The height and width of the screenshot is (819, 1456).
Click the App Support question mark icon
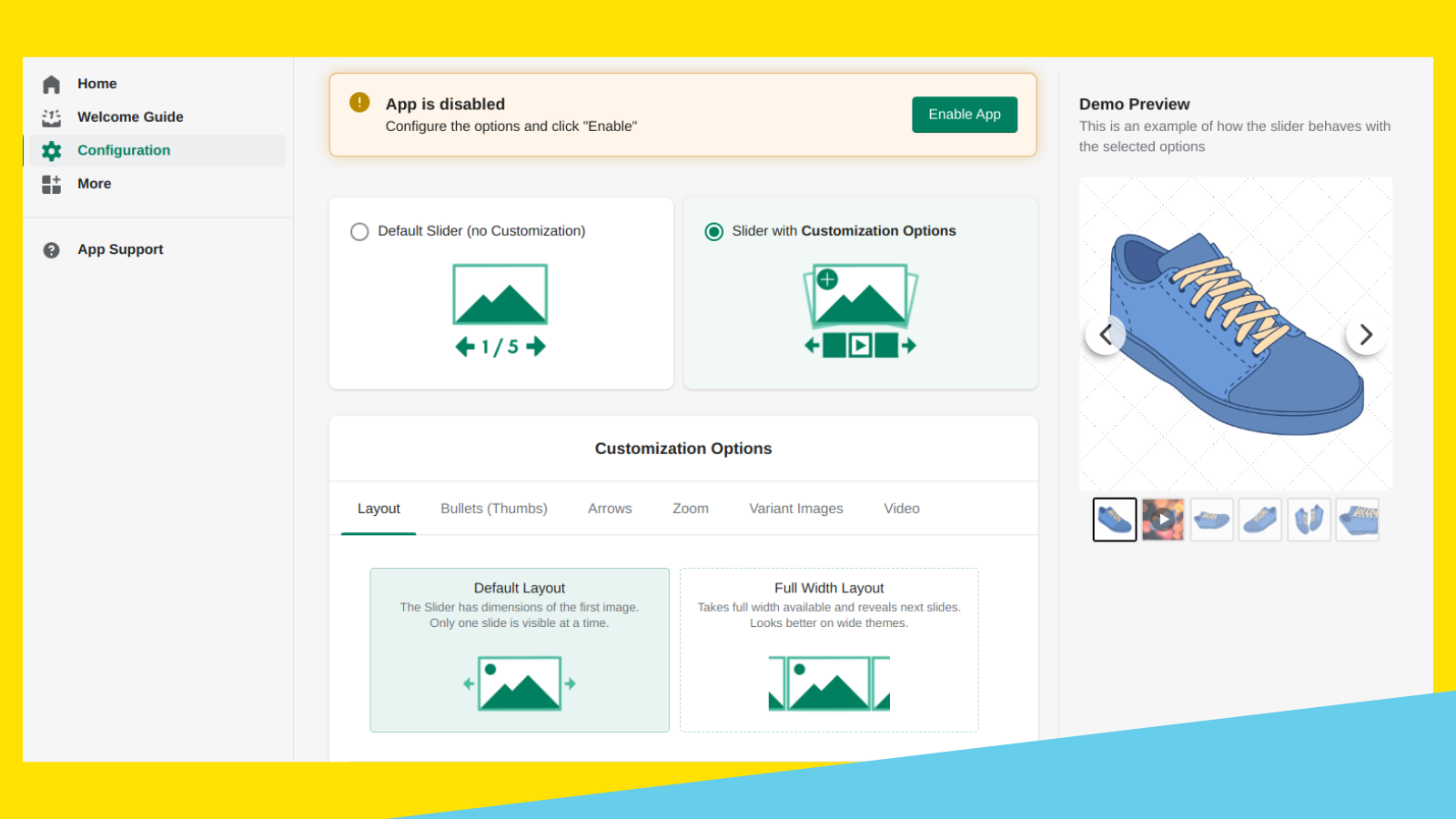click(x=52, y=249)
